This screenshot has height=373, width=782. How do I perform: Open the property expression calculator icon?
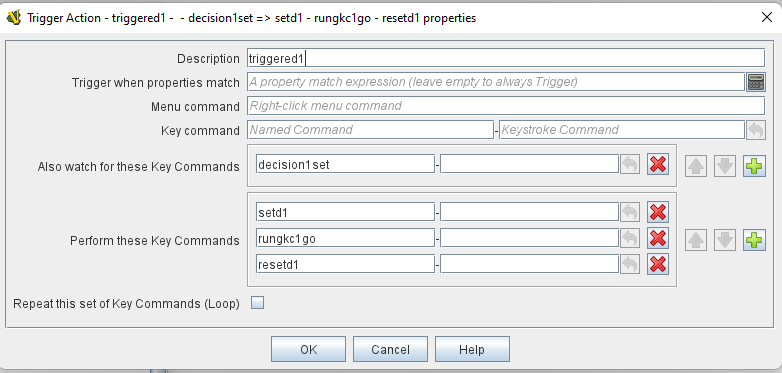click(x=756, y=82)
